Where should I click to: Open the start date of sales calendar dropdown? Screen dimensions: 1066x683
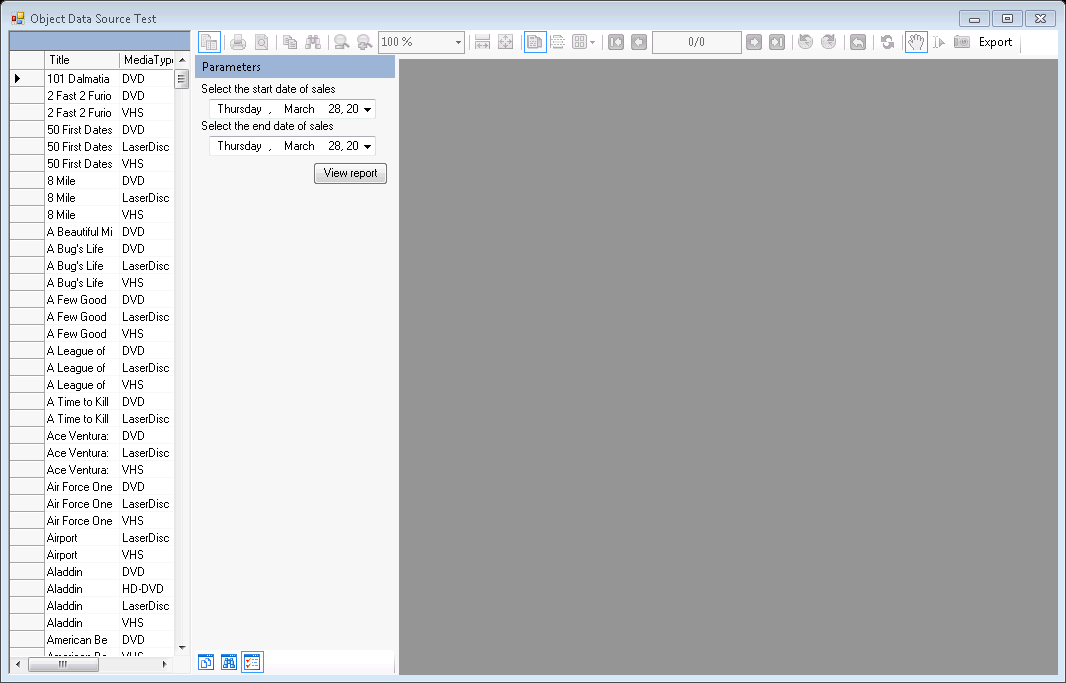[x=368, y=109]
